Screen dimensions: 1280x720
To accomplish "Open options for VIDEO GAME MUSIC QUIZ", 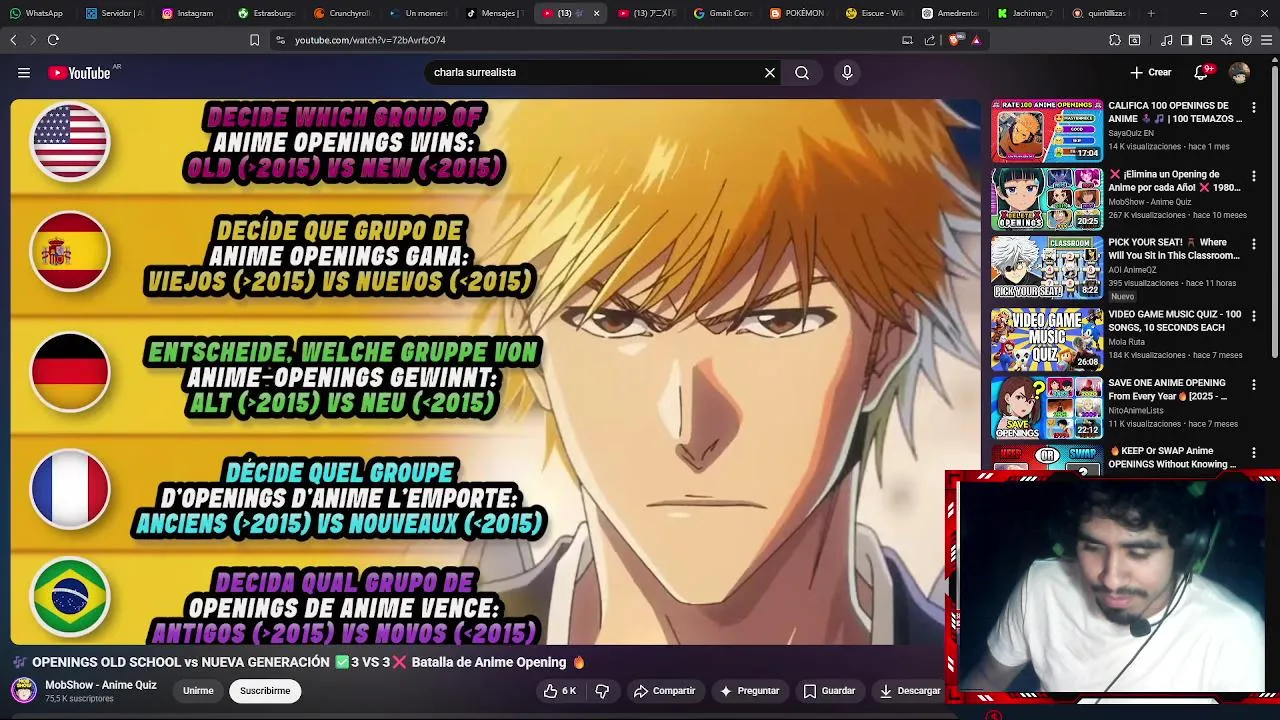I will [x=1254, y=316].
